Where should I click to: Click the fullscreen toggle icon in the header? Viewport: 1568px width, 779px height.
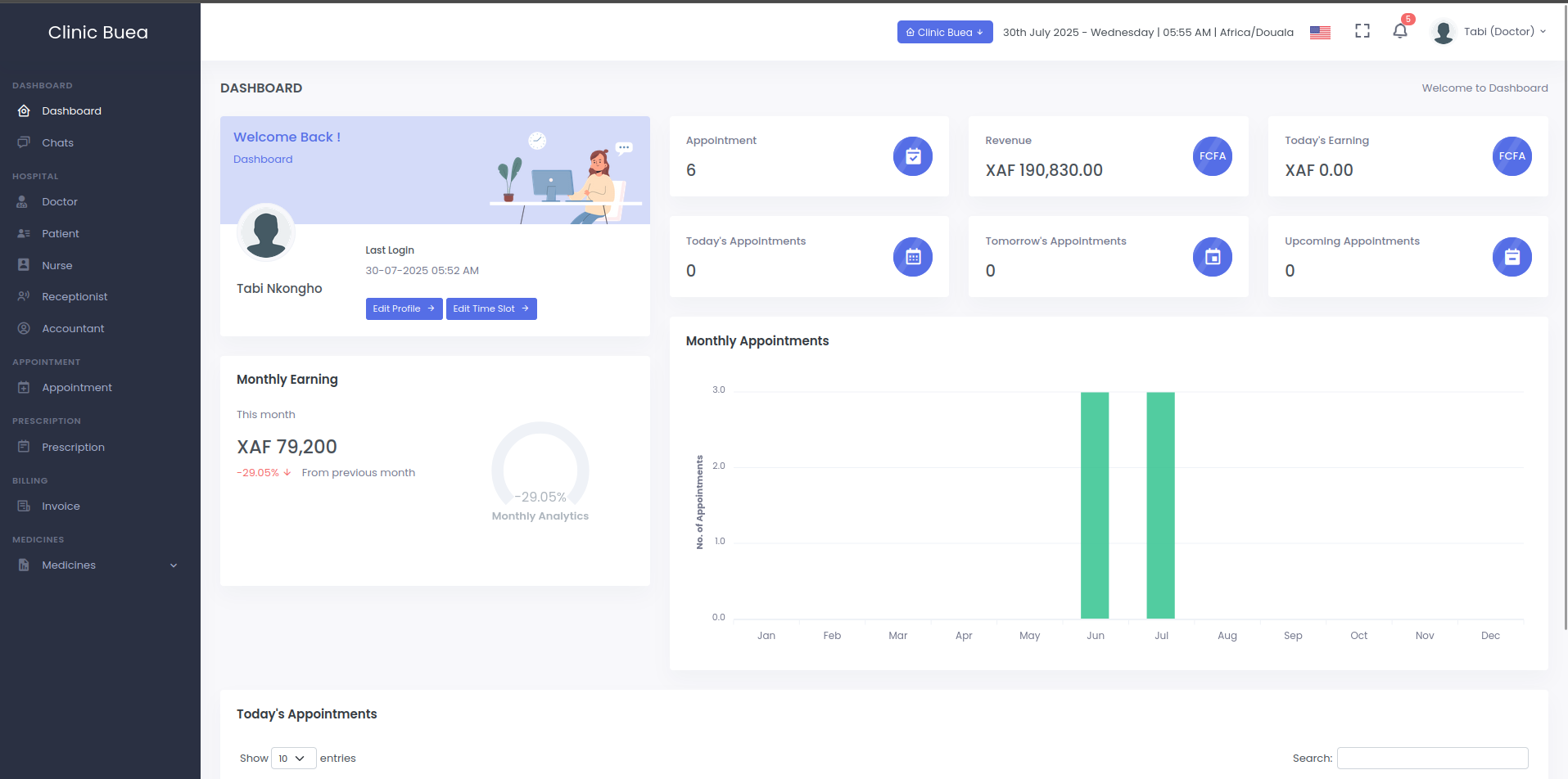click(x=1362, y=30)
